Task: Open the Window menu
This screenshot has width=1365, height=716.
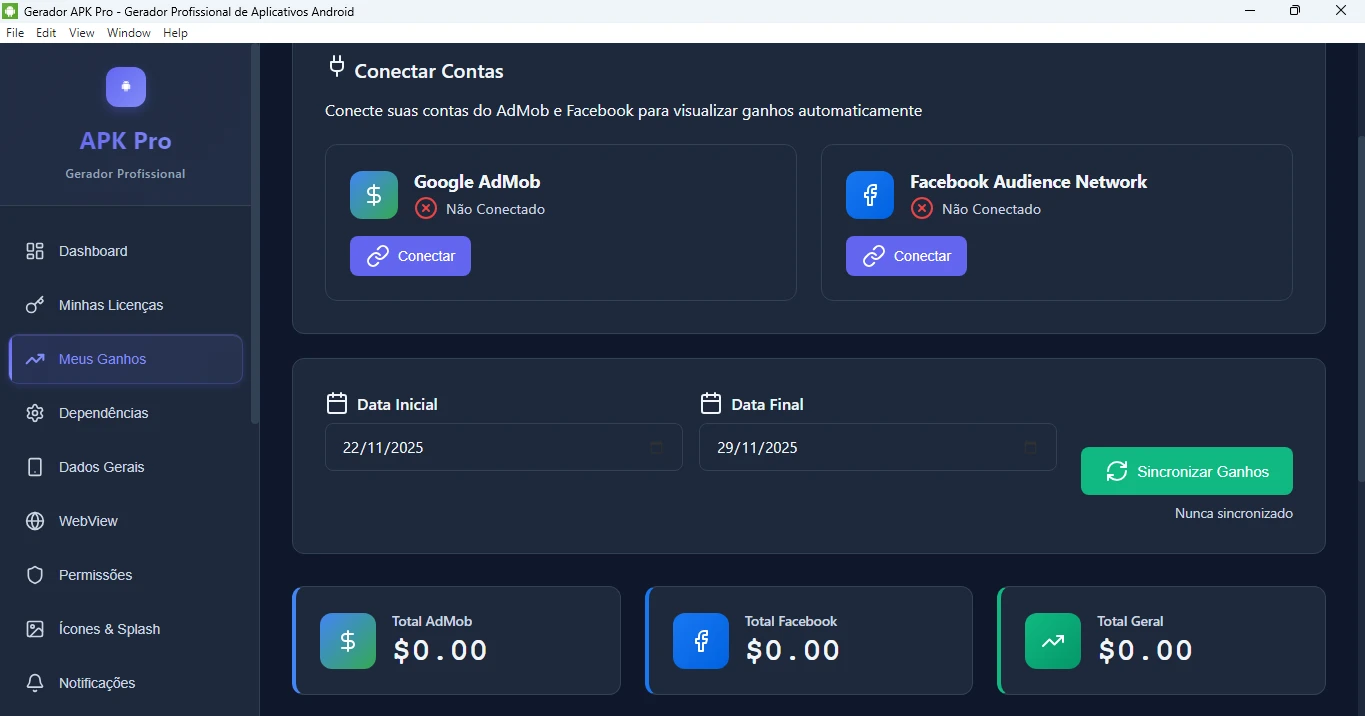Action: click(129, 33)
